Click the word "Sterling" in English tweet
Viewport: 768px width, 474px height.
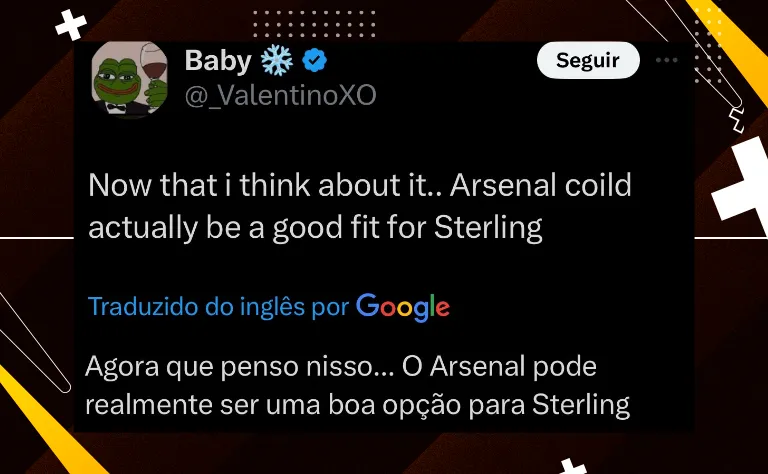pyautogui.click(x=488, y=227)
